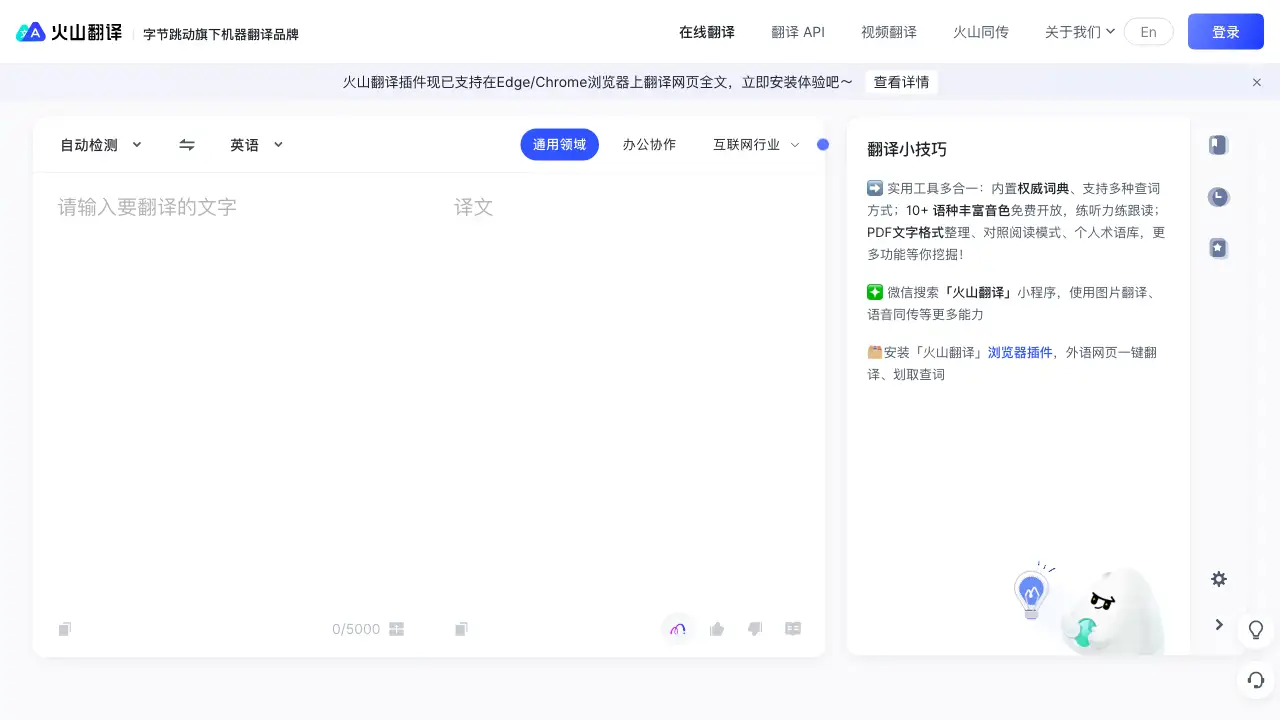The image size is (1280, 720).
Task: Open the source language 自动检测 dropdown
Action: (100, 144)
